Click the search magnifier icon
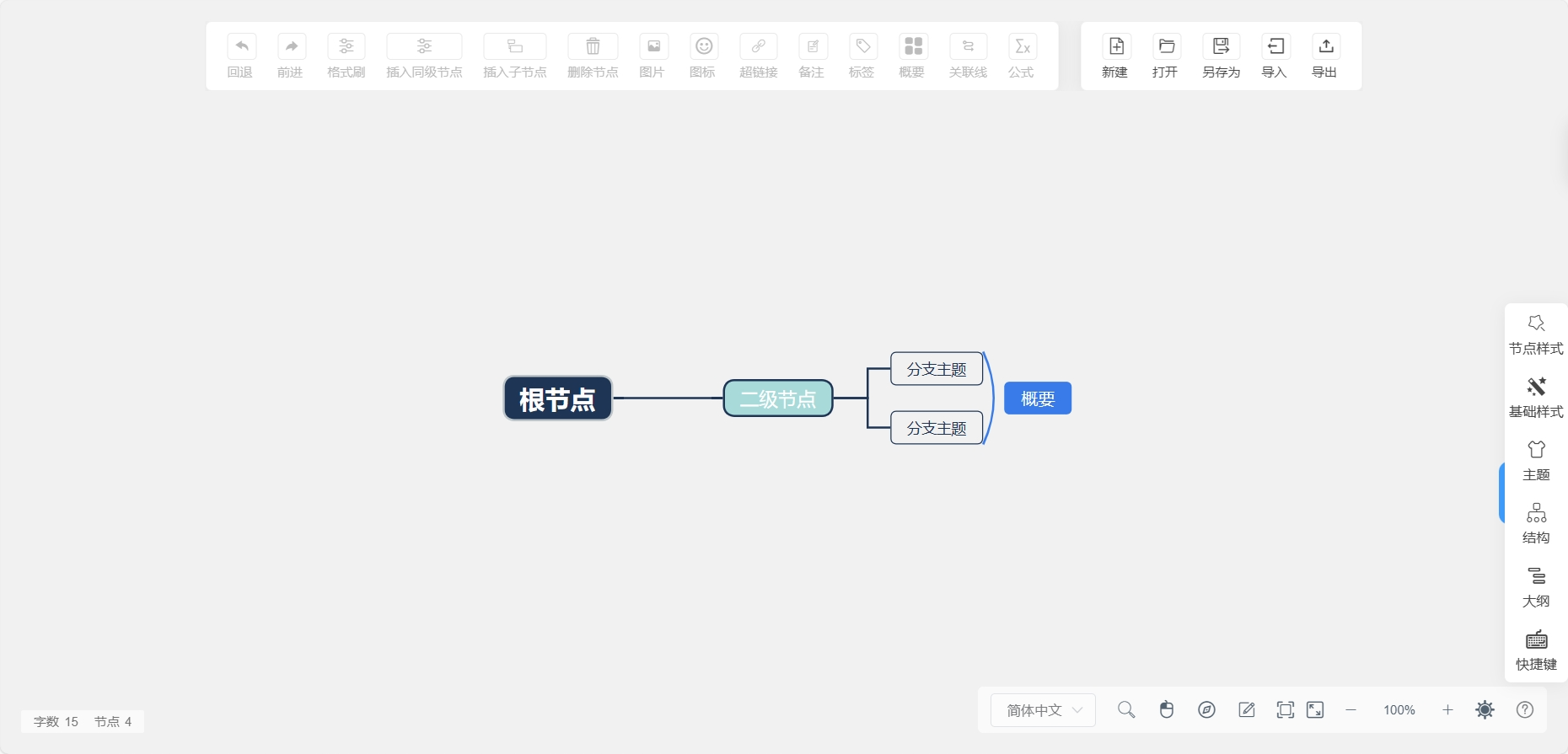Viewport: 1568px width, 754px height. 1126,709
